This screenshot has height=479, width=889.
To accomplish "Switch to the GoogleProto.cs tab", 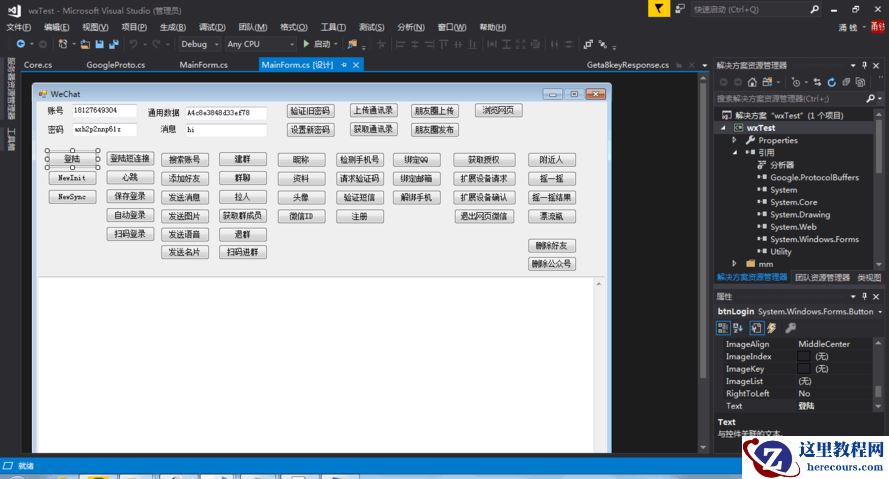I will pos(115,65).
